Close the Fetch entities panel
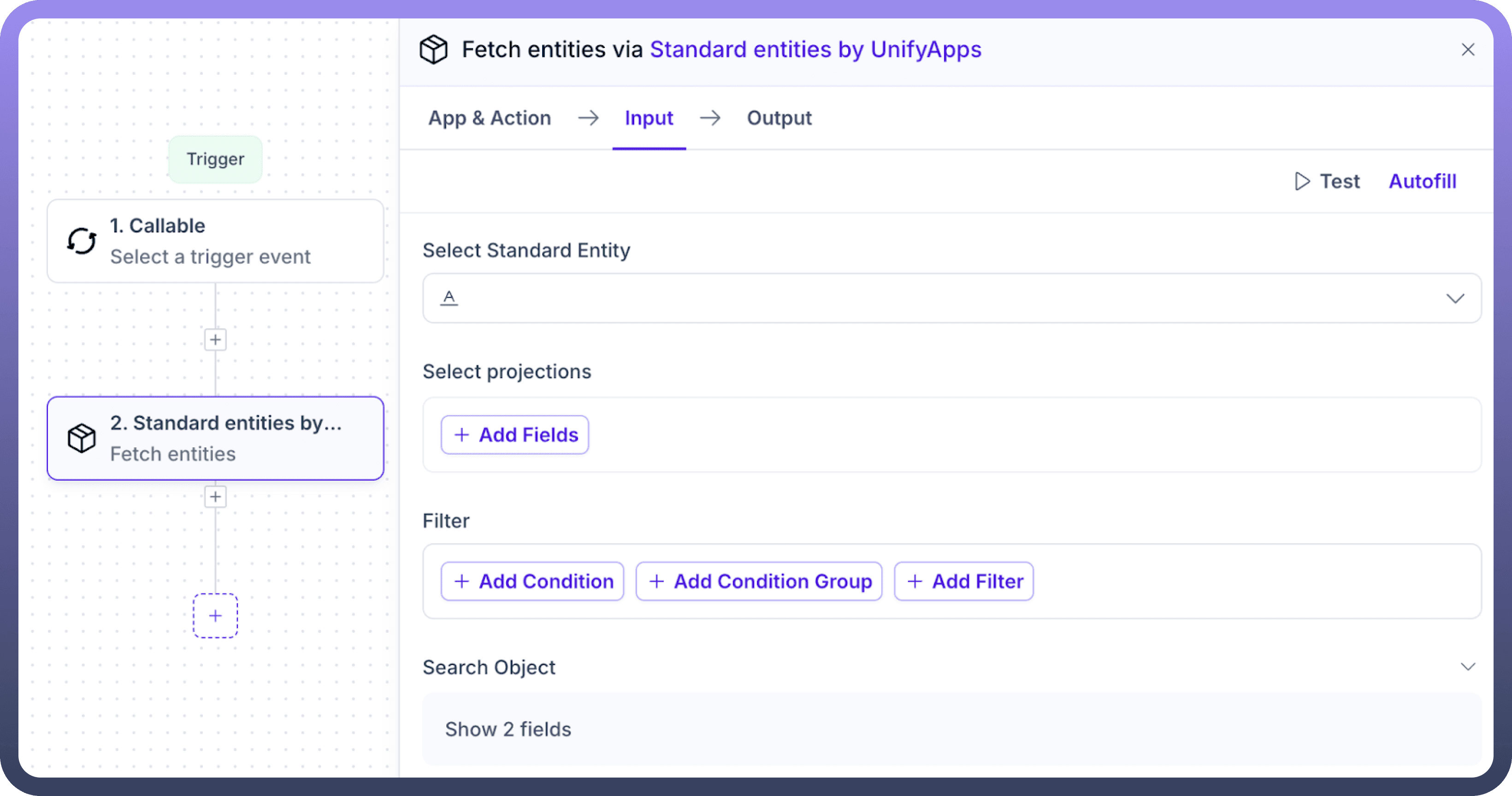 tap(1467, 49)
